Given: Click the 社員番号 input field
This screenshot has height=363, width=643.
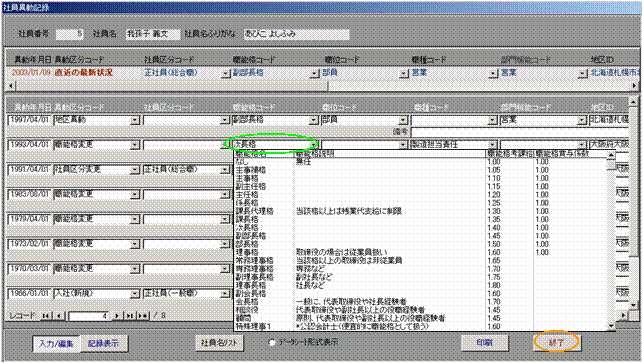Looking at the screenshot, I should click(x=69, y=34).
